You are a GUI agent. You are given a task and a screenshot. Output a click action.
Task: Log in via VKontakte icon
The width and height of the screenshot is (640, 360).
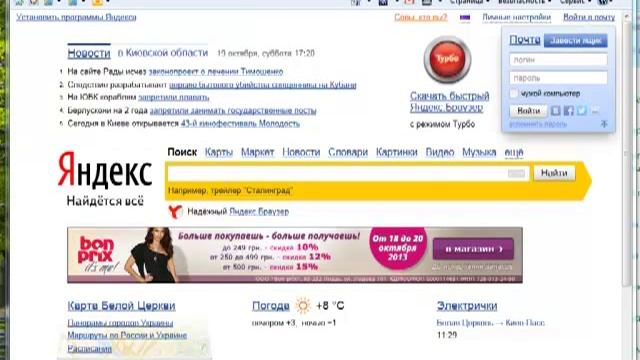click(x=556, y=111)
